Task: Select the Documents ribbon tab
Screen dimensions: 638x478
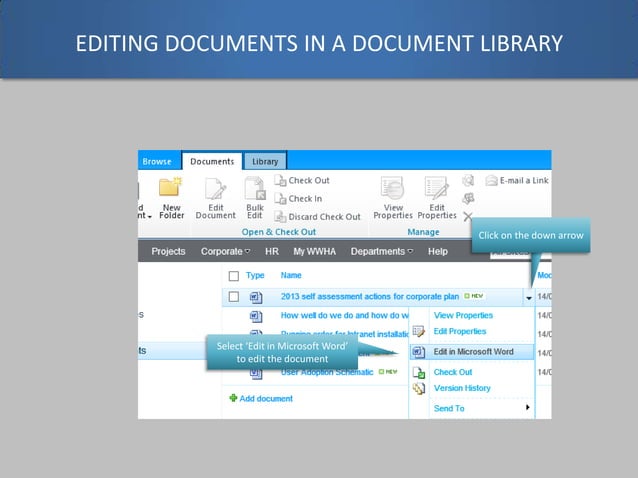Action: 212,162
